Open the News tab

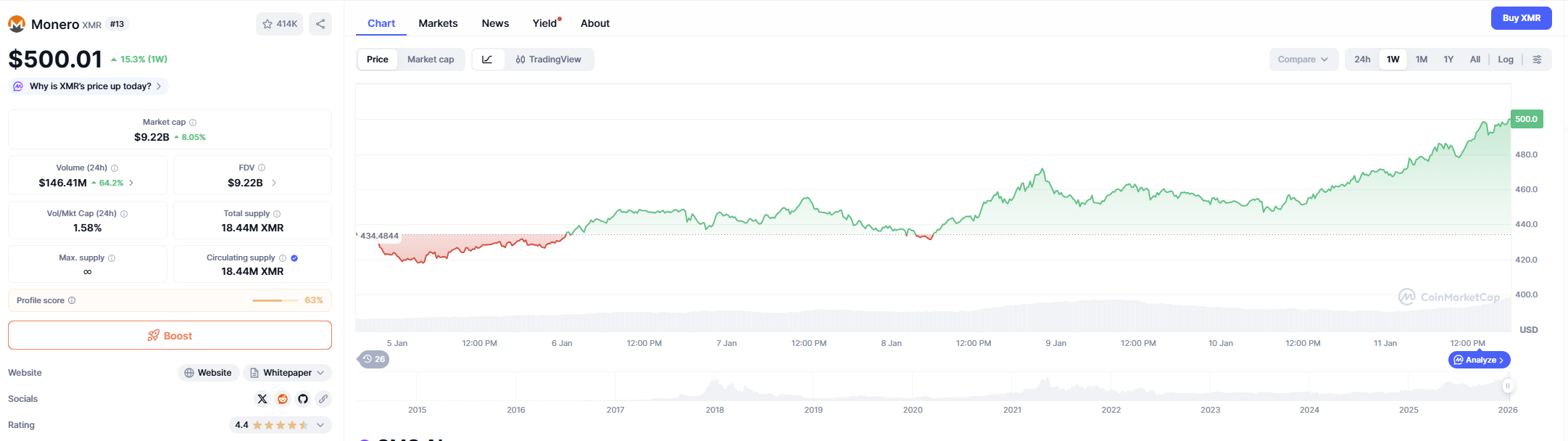click(x=495, y=23)
